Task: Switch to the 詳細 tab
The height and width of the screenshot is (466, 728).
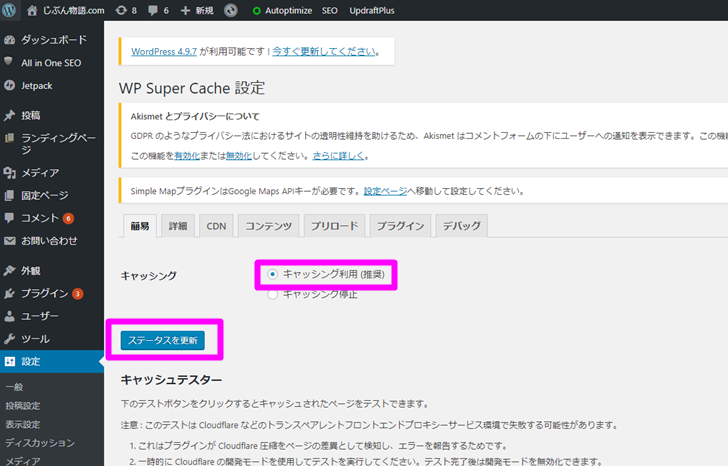Action: point(178,226)
